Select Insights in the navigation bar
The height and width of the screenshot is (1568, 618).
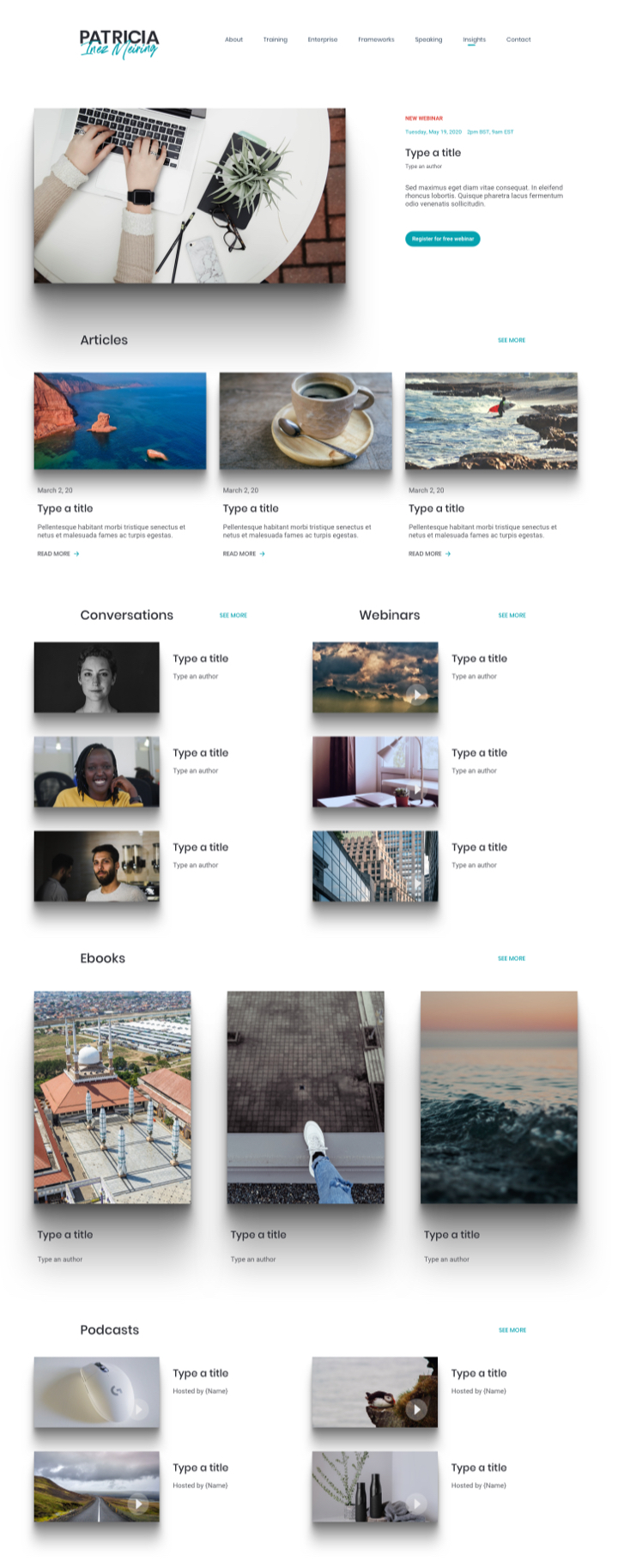click(x=474, y=40)
